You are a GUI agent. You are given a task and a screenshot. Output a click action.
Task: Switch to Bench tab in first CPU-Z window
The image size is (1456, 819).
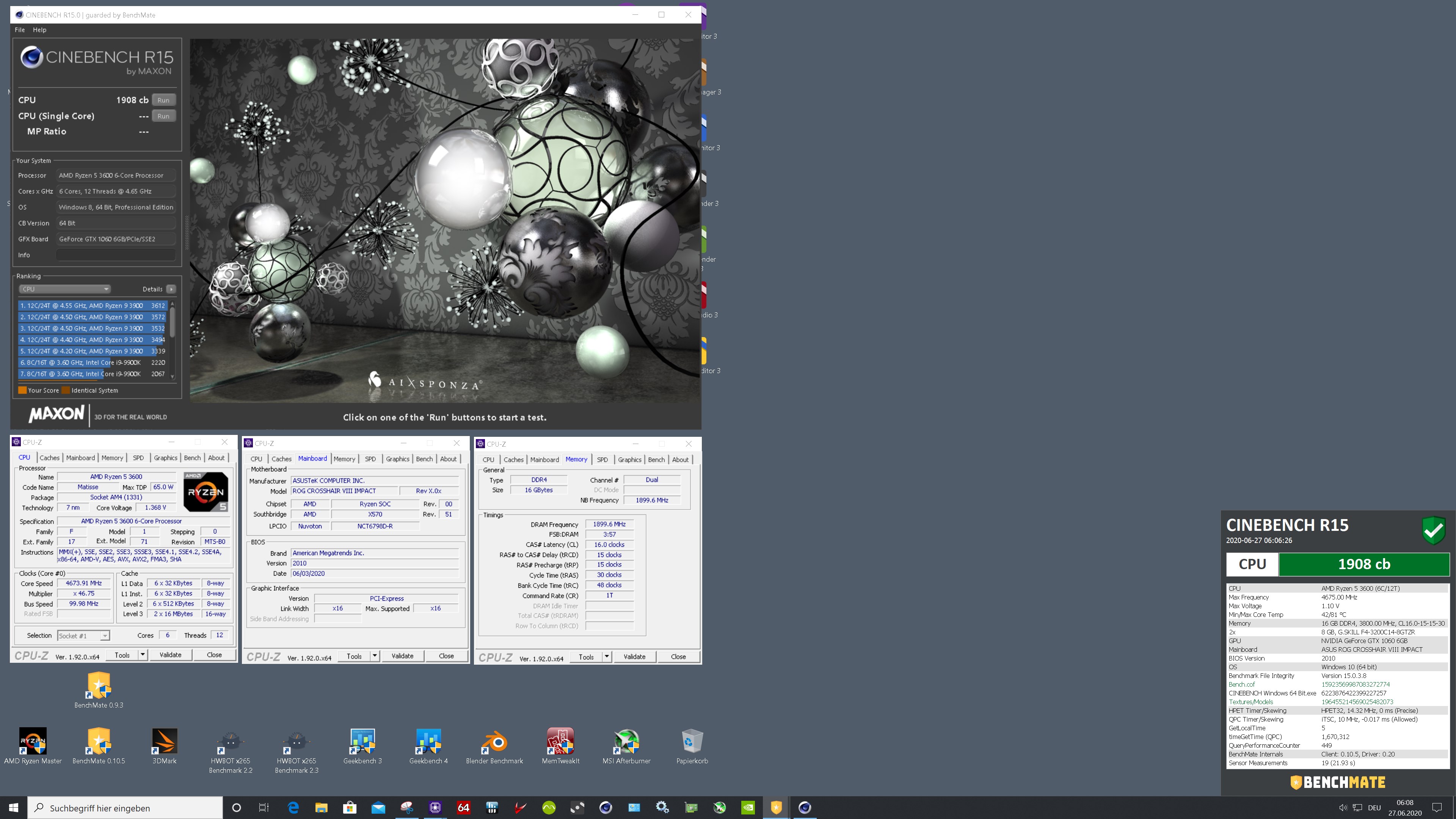point(192,458)
